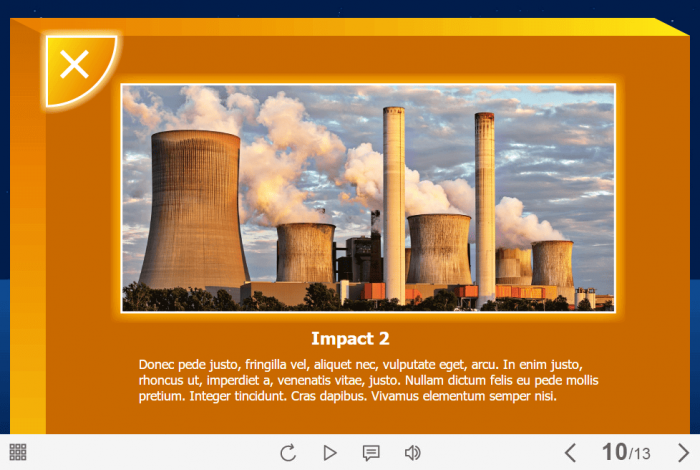Open the slide grid menu
The image size is (700, 470).
(x=18, y=452)
